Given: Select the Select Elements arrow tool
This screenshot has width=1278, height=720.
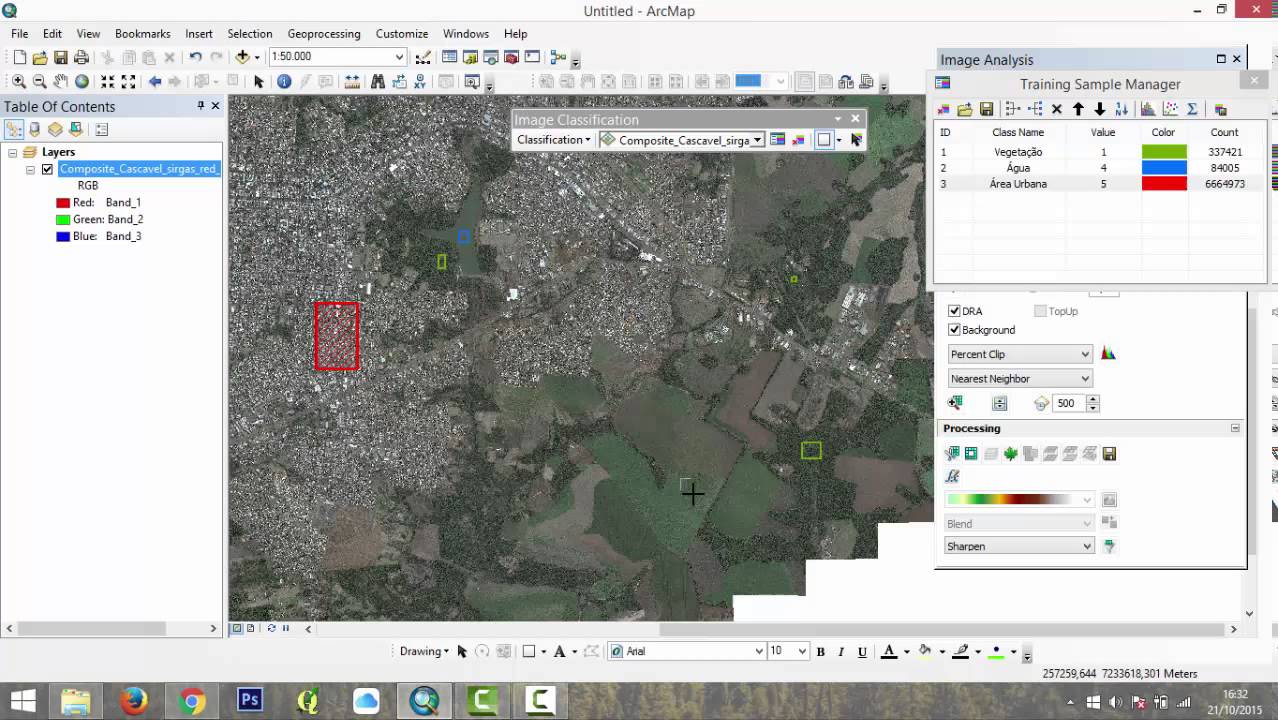Looking at the screenshot, I should coord(258,82).
